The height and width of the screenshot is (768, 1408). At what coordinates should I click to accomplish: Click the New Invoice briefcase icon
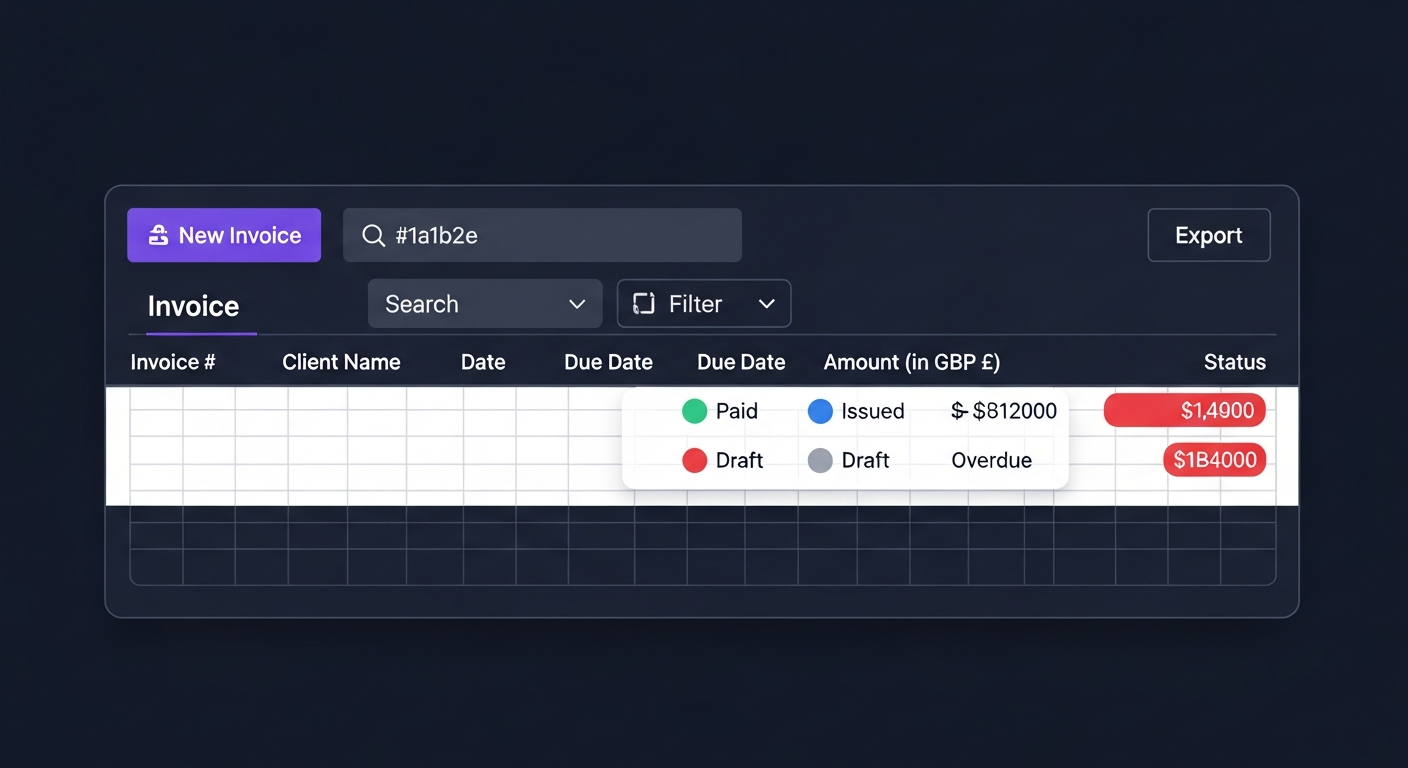(157, 235)
